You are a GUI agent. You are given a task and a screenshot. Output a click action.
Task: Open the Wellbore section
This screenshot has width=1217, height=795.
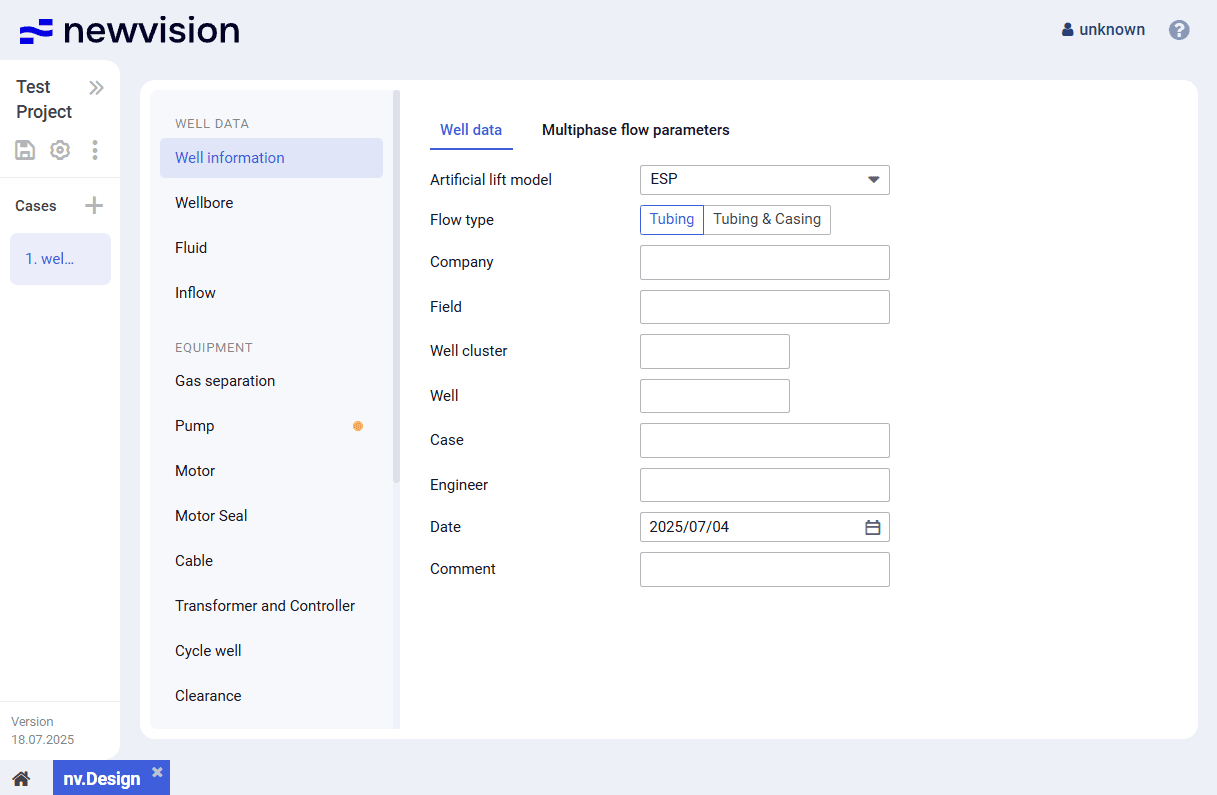(x=204, y=203)
